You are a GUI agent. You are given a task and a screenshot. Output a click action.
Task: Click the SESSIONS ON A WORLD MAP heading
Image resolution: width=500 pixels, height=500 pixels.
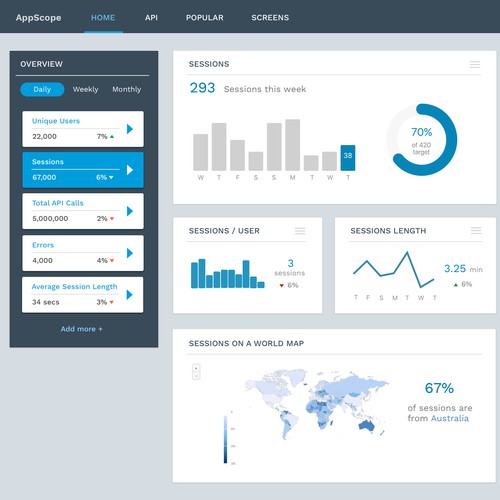tap(246, 343)
